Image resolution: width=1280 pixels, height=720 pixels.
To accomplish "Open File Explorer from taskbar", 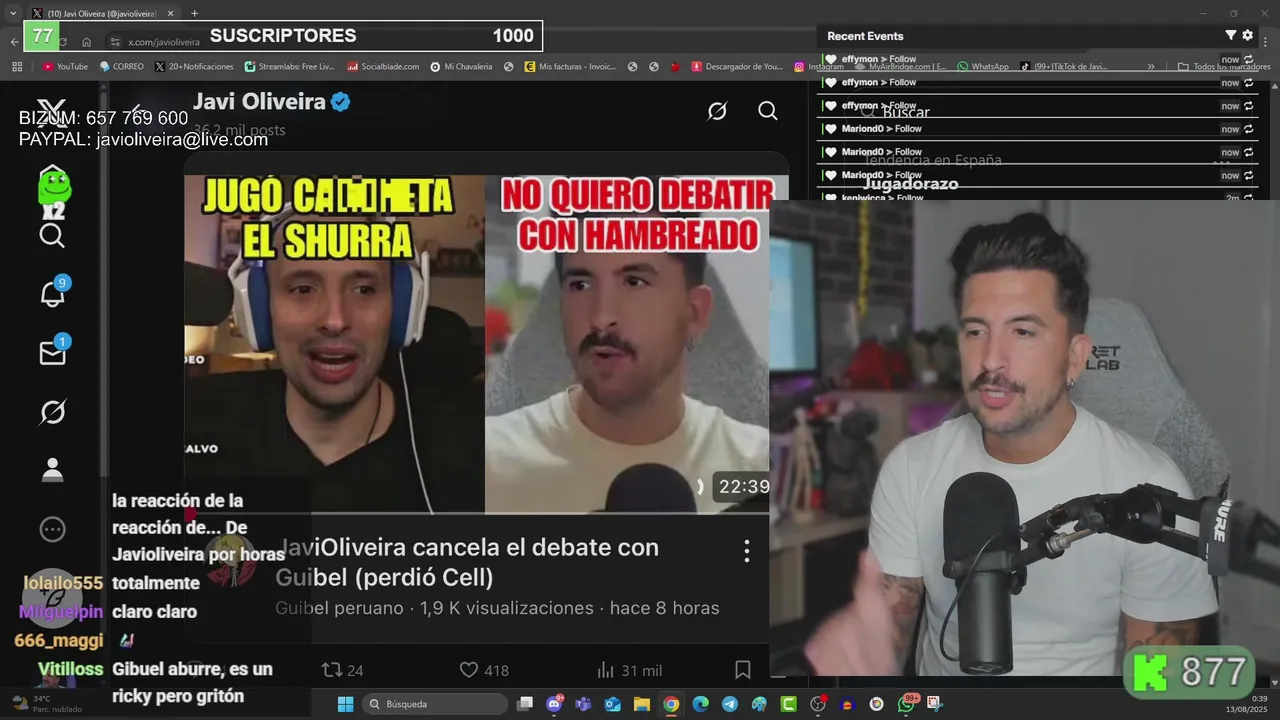I will tap(641, 704).
